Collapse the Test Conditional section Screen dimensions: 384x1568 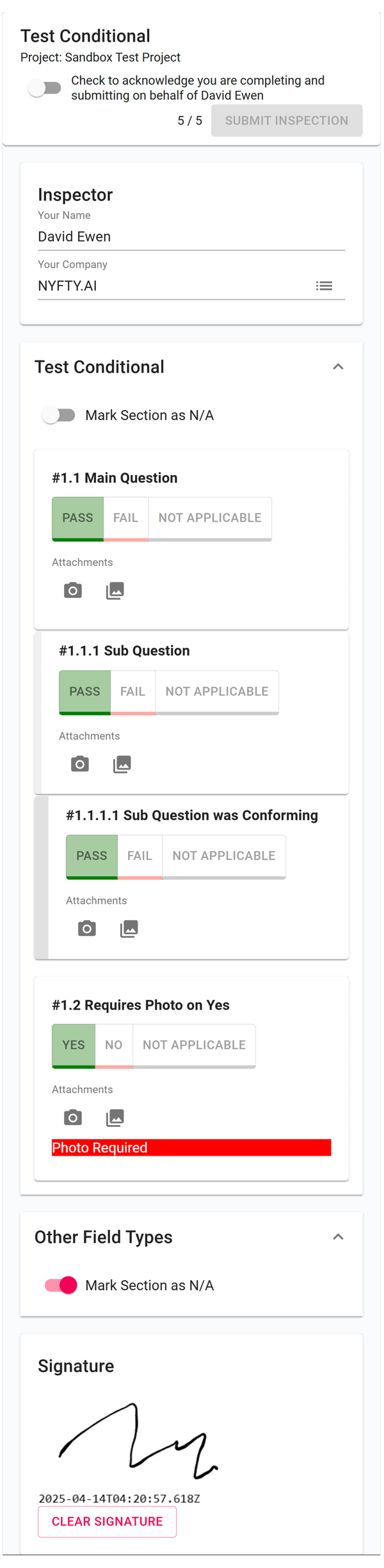pyautogui.click(x=339, y=366)
